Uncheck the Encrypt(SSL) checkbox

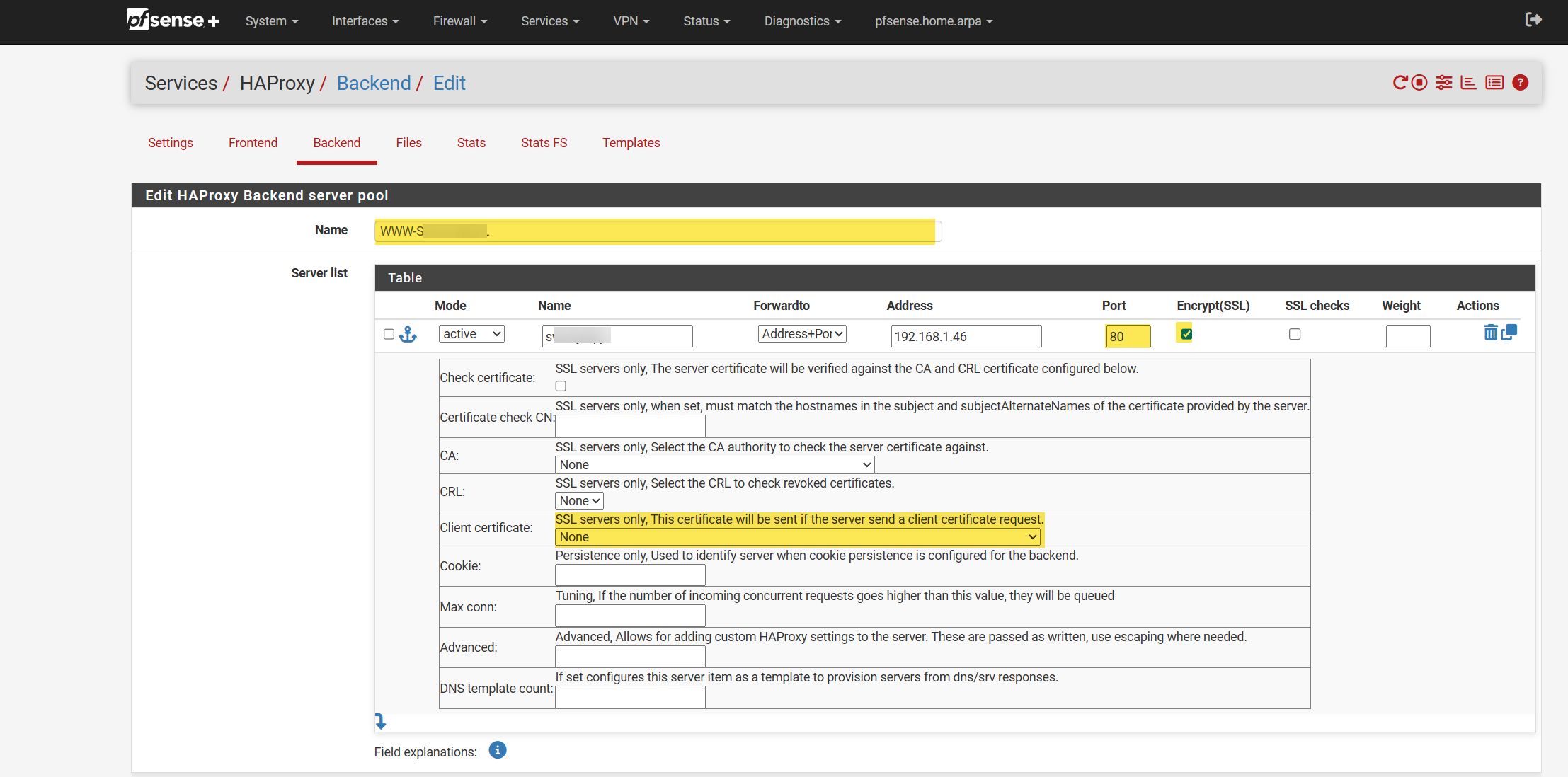tap(1186, 334)
